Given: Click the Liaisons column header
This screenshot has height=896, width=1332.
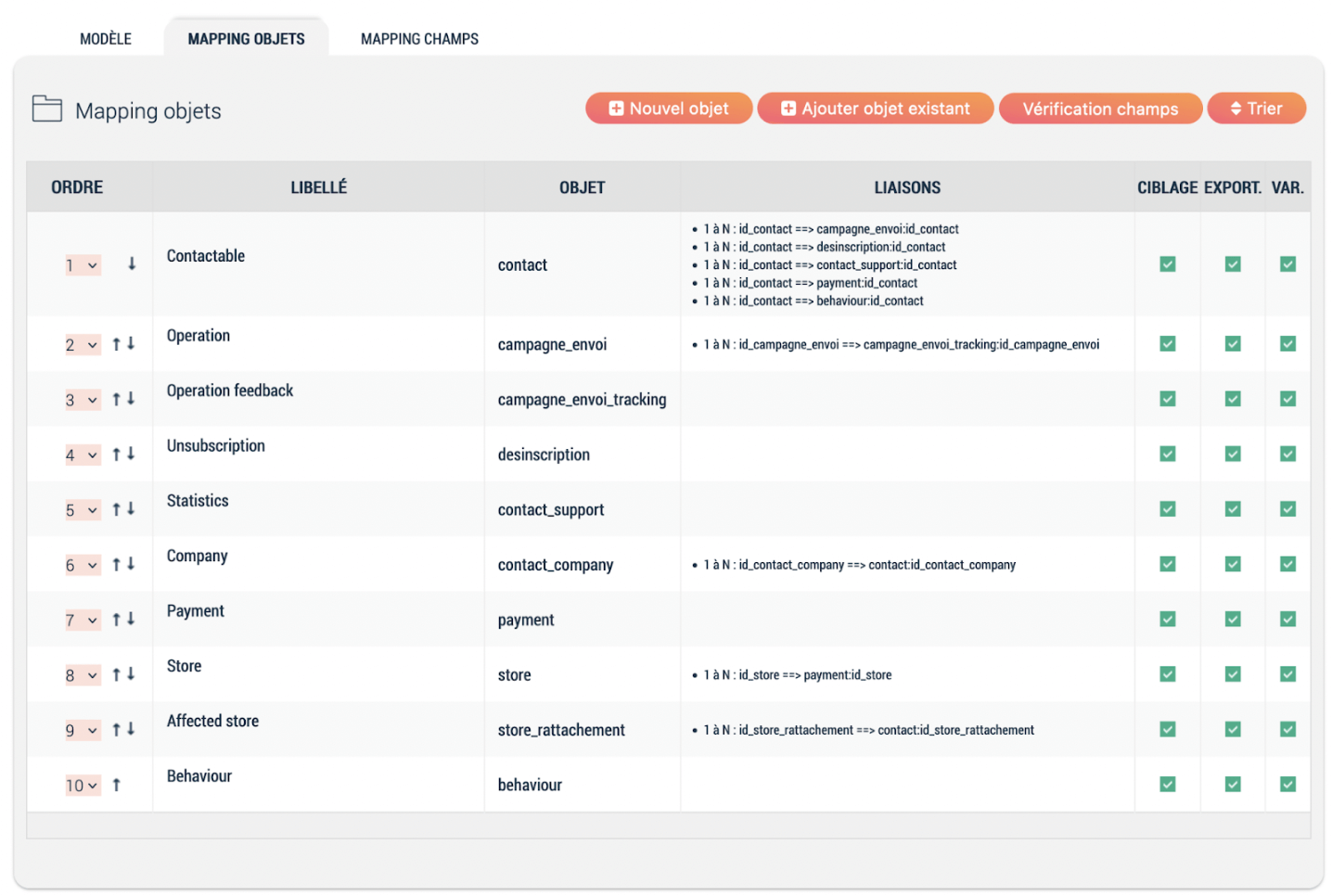Looking at the screenshot, I should (907, 187).
